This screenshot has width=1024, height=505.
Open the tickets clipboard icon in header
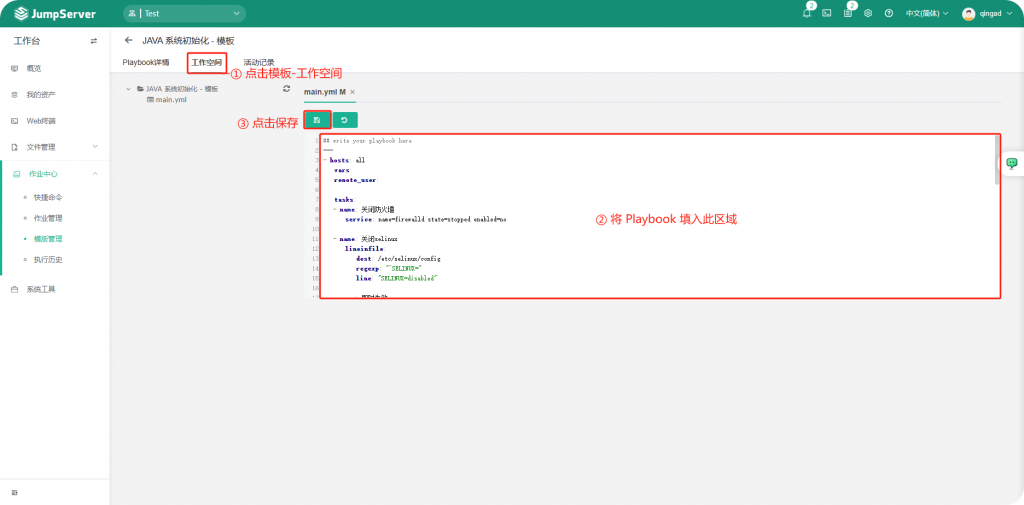pos(848,13)
